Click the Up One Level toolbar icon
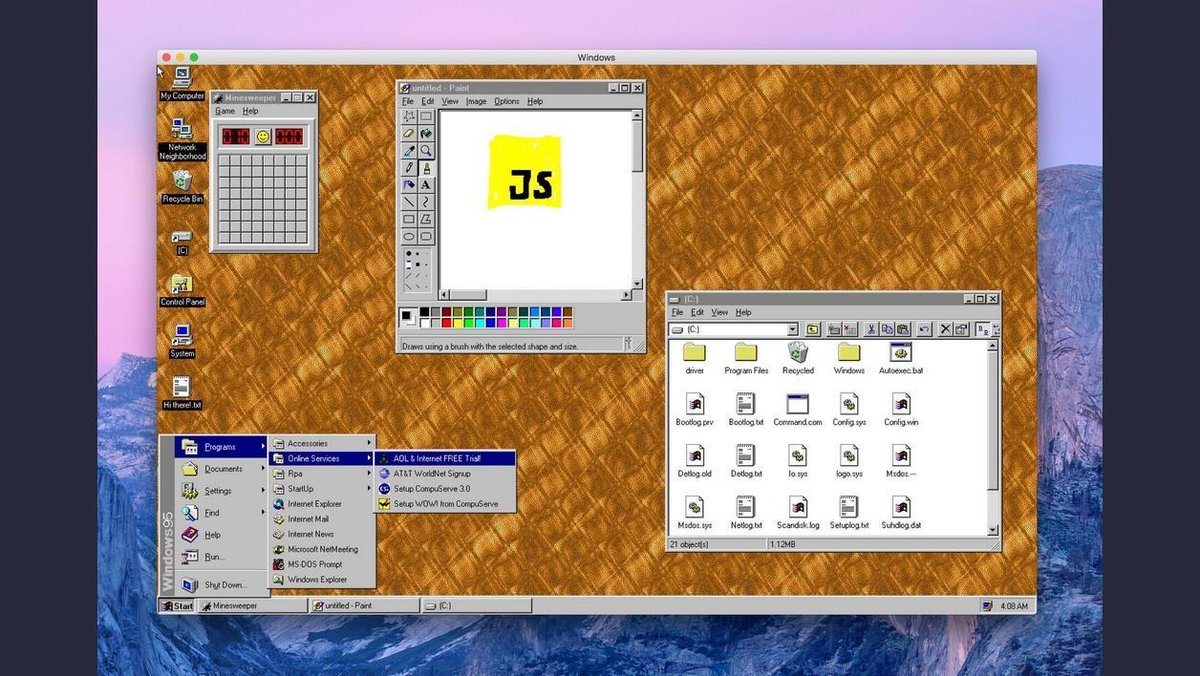The image size is (1200, 676). tap(813, 329)
